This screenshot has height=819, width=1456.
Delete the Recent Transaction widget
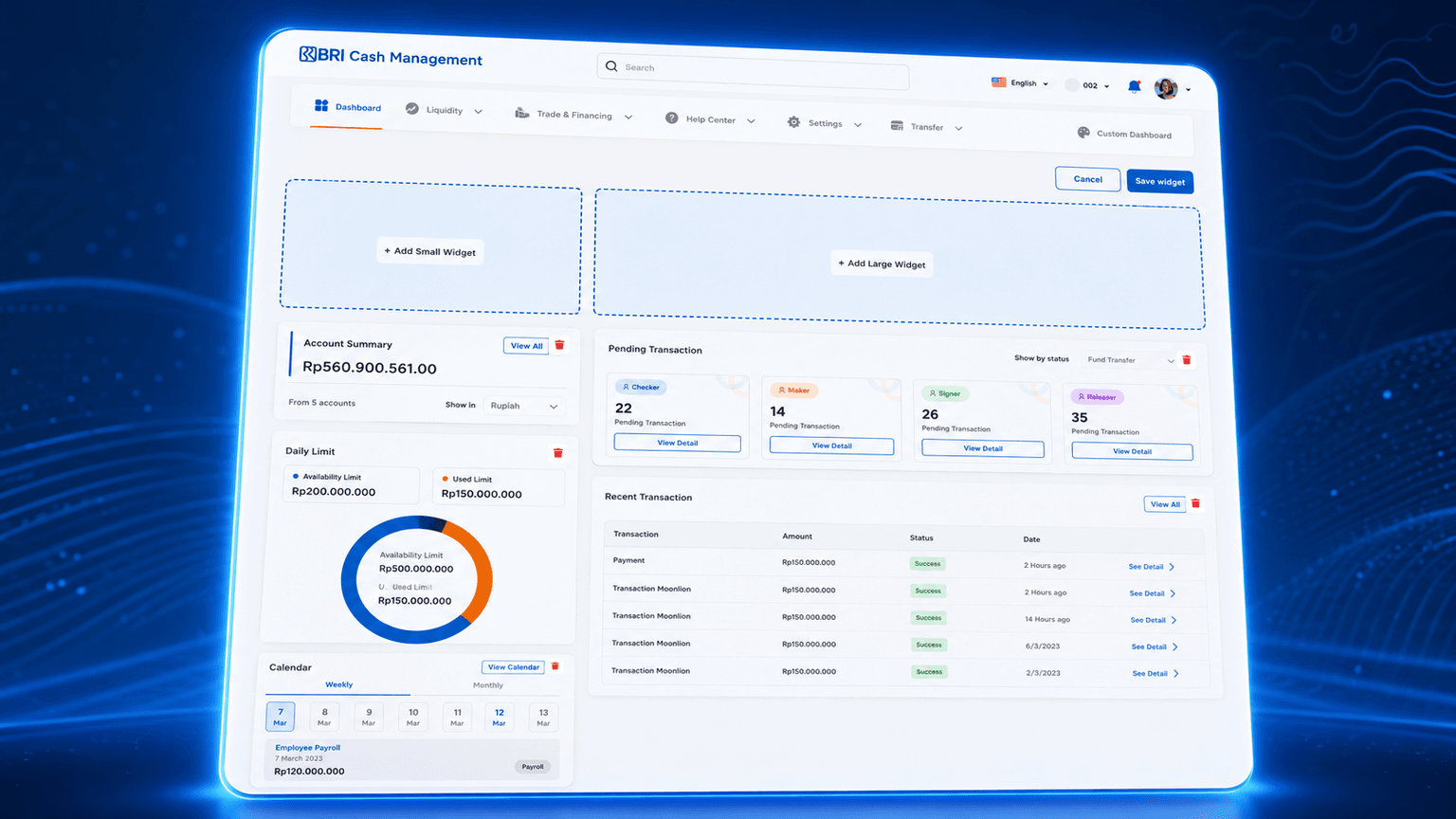1195,503
